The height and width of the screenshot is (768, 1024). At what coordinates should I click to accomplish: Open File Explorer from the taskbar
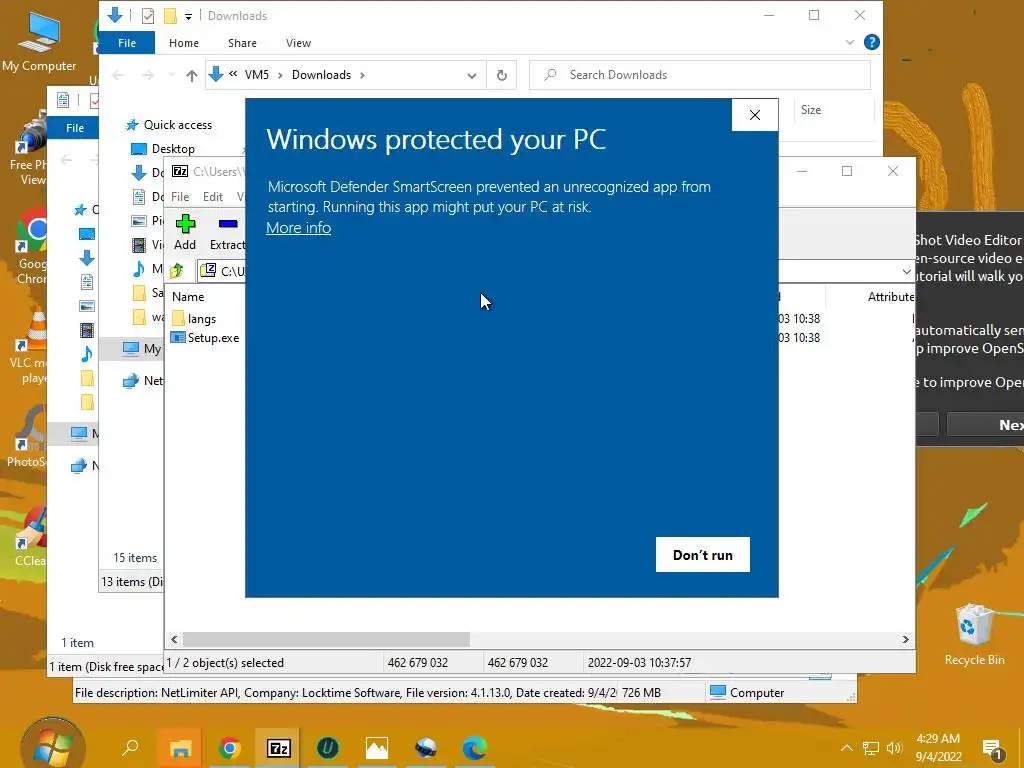pyautogui.click(x=180, y=748)
